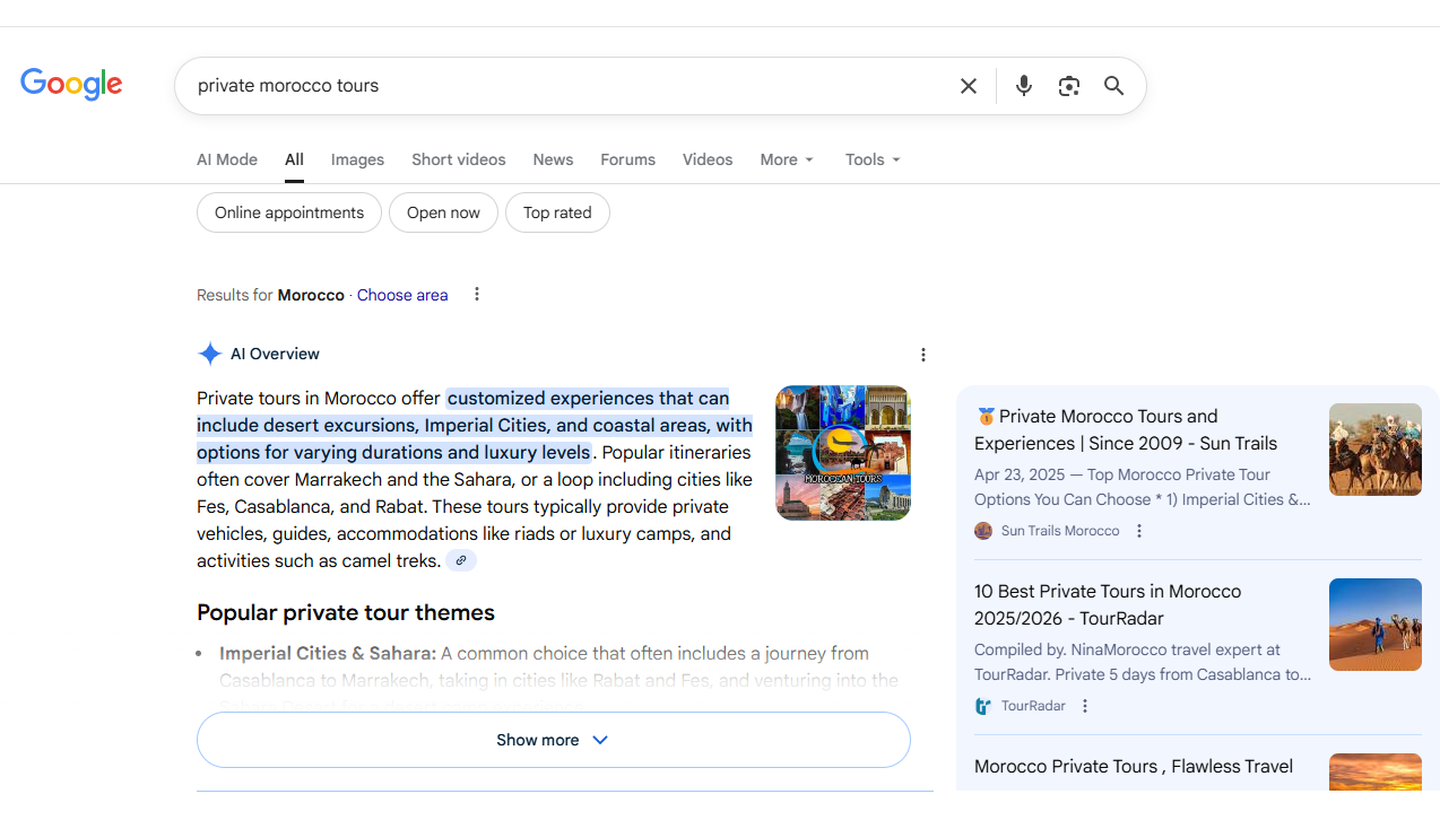This screenshot has width=1440, height=820.
Task: Click the highlighted customized experiences text
Action: point(474,425)
